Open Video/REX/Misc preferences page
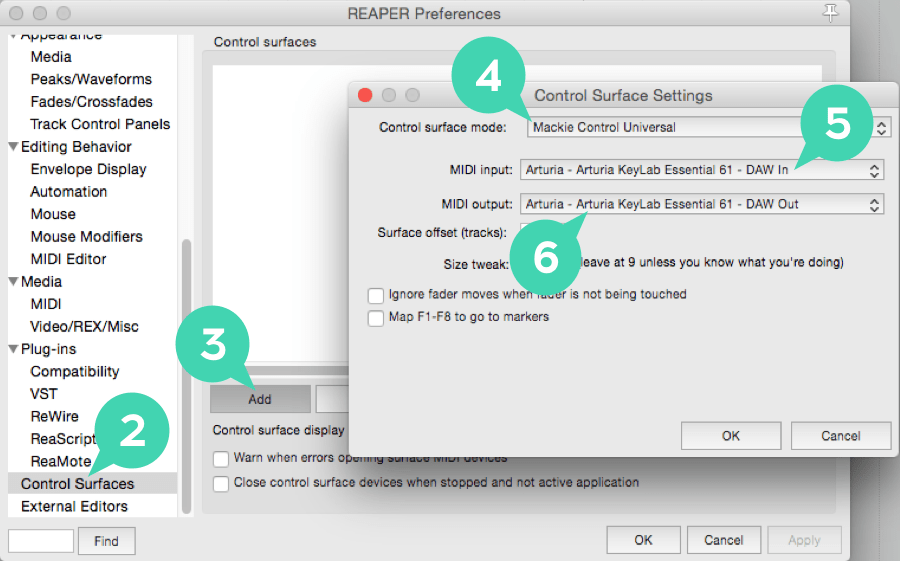 point(84,327)
